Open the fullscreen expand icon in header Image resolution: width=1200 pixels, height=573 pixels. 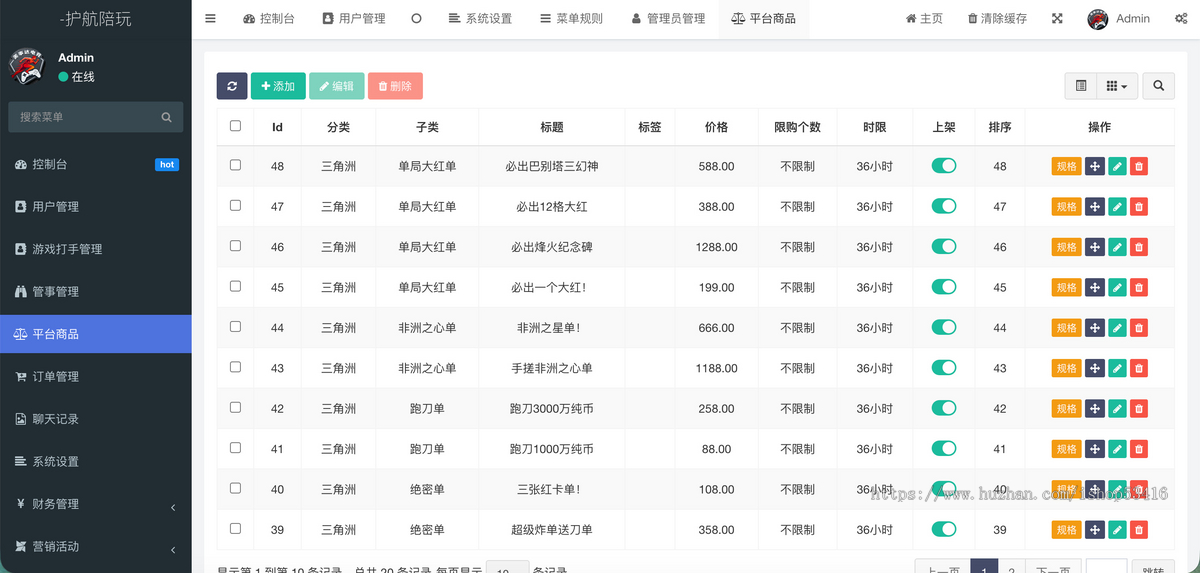tap(1058, 18)
